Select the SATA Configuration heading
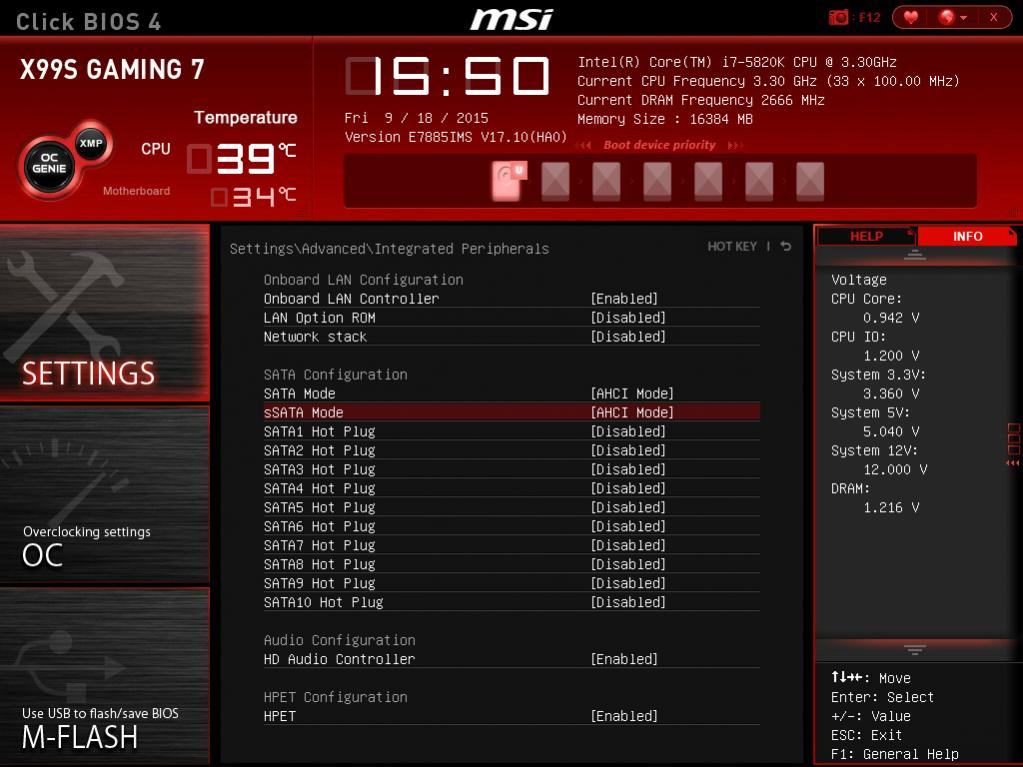 click(335, 374)
